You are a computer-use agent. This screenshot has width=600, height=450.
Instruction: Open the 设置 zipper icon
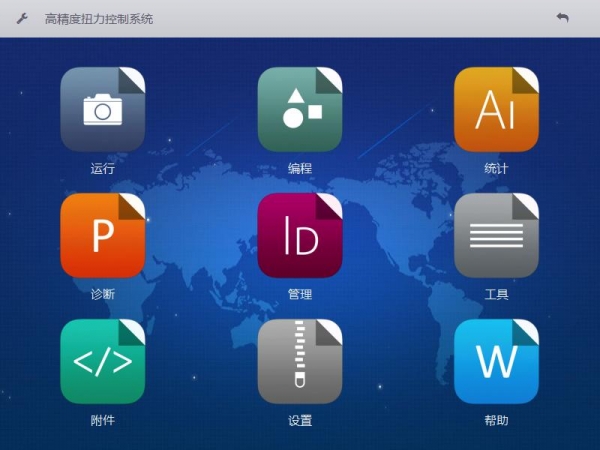coord(300,362)
